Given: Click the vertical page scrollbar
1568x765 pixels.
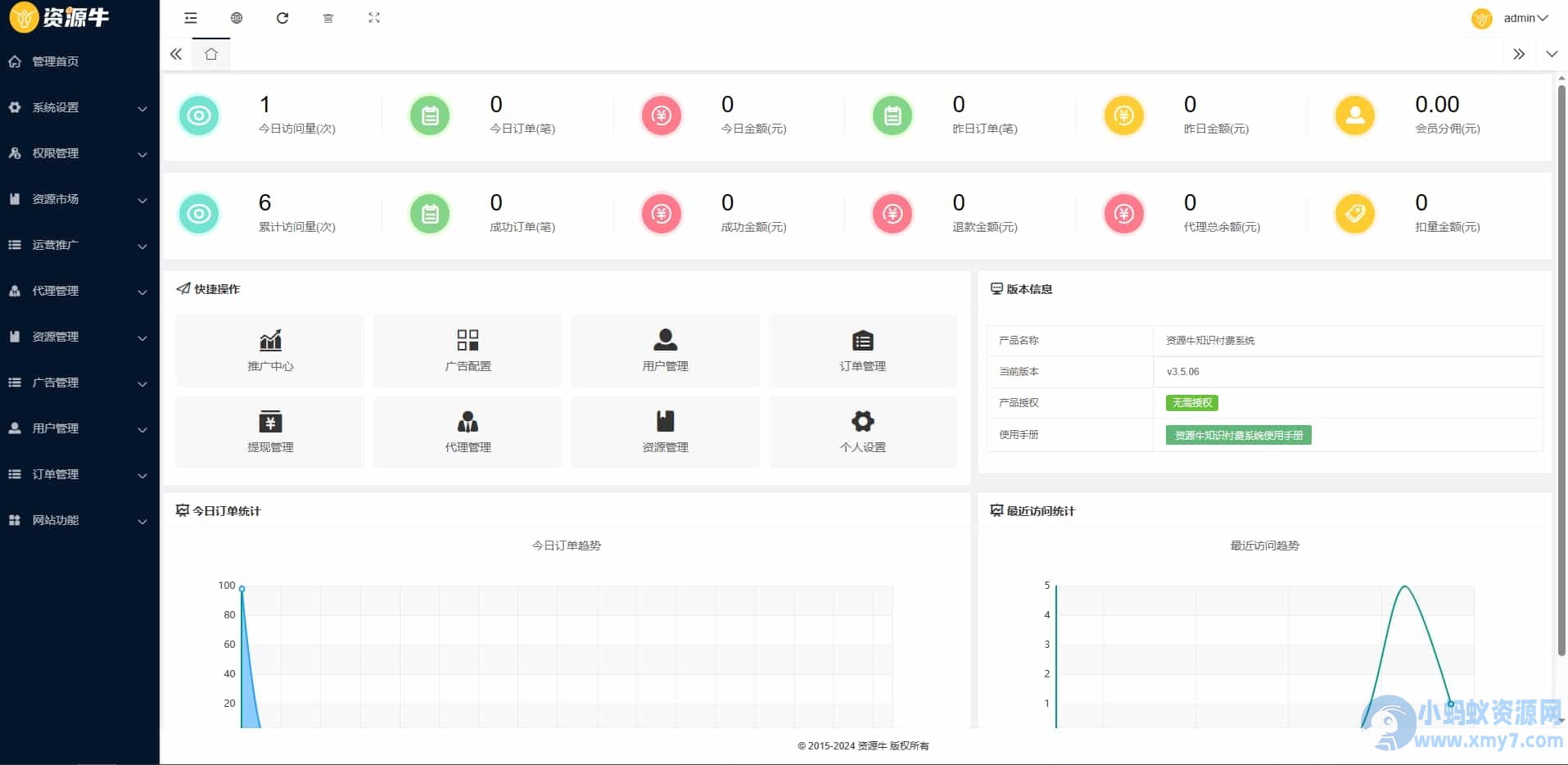Looking at the screenshot, I should tap(1561, 369).
